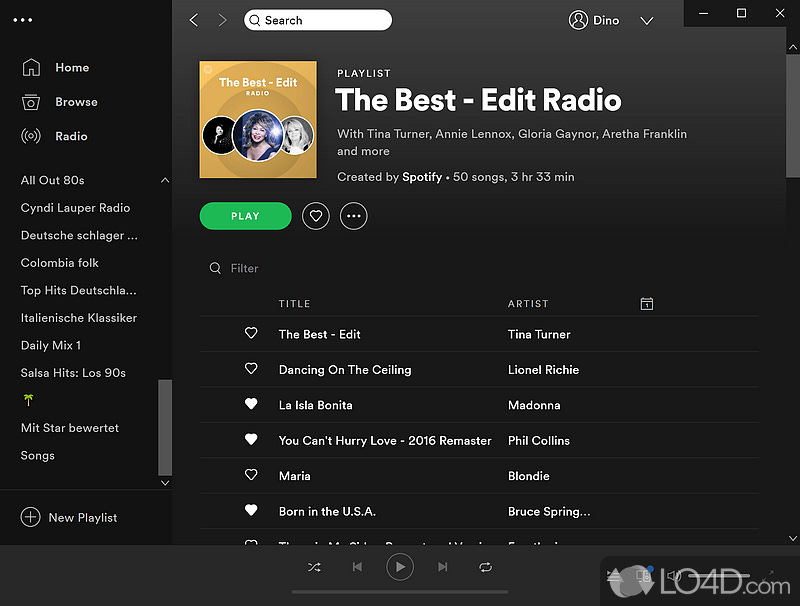The image size is (800, 606).
Task: Open Radio in the sidebar
Action: (x=71, y=136)
